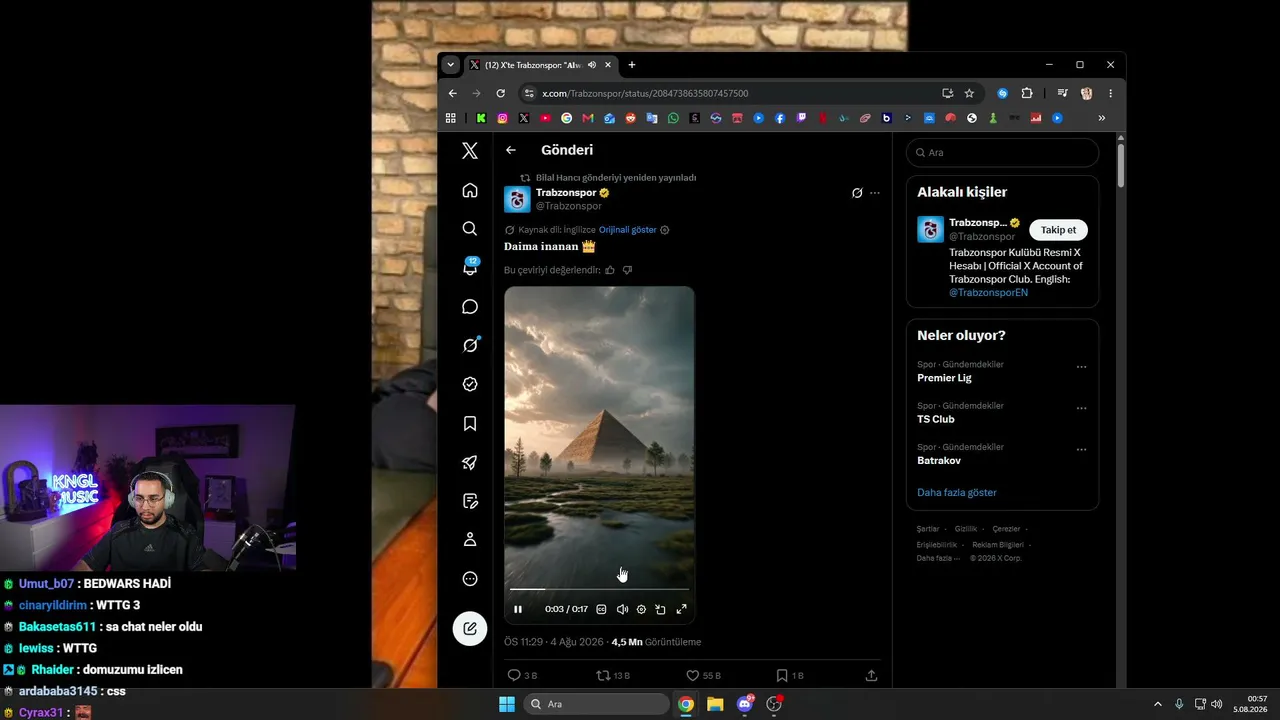Open the post's three-dot more menu

[875, 193]
